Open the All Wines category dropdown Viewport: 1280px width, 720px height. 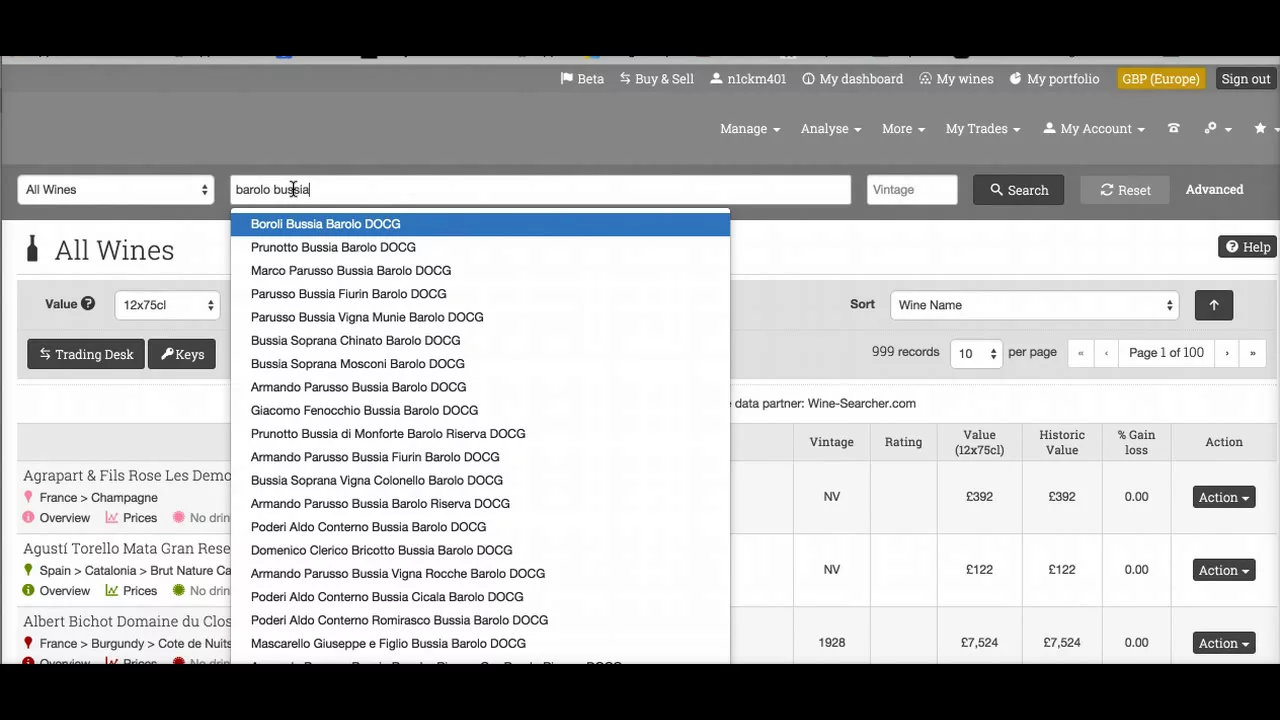[116, 190]
